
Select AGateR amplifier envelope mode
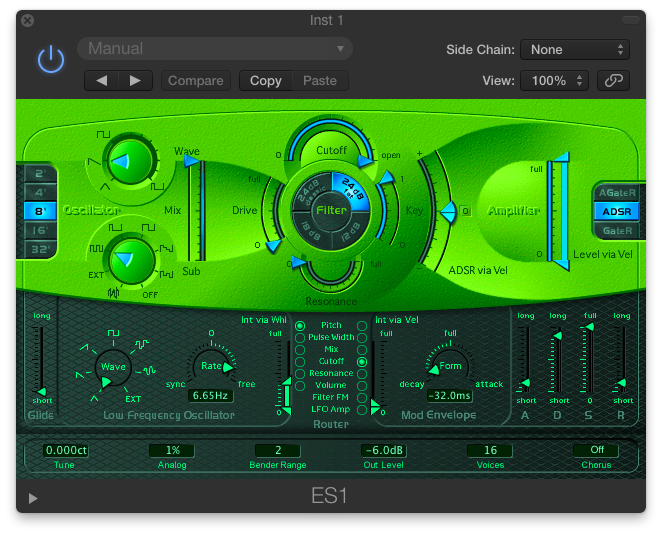tap(617, 193)
